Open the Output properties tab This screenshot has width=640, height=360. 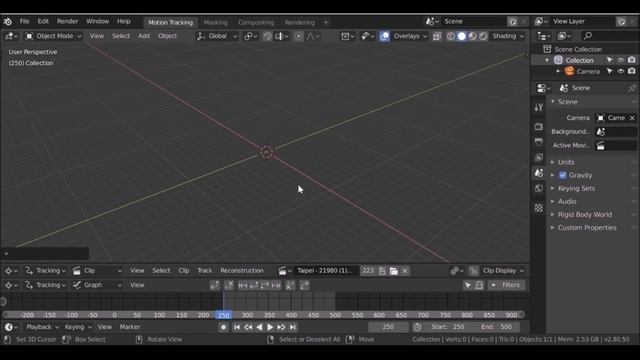pos(539,142)
